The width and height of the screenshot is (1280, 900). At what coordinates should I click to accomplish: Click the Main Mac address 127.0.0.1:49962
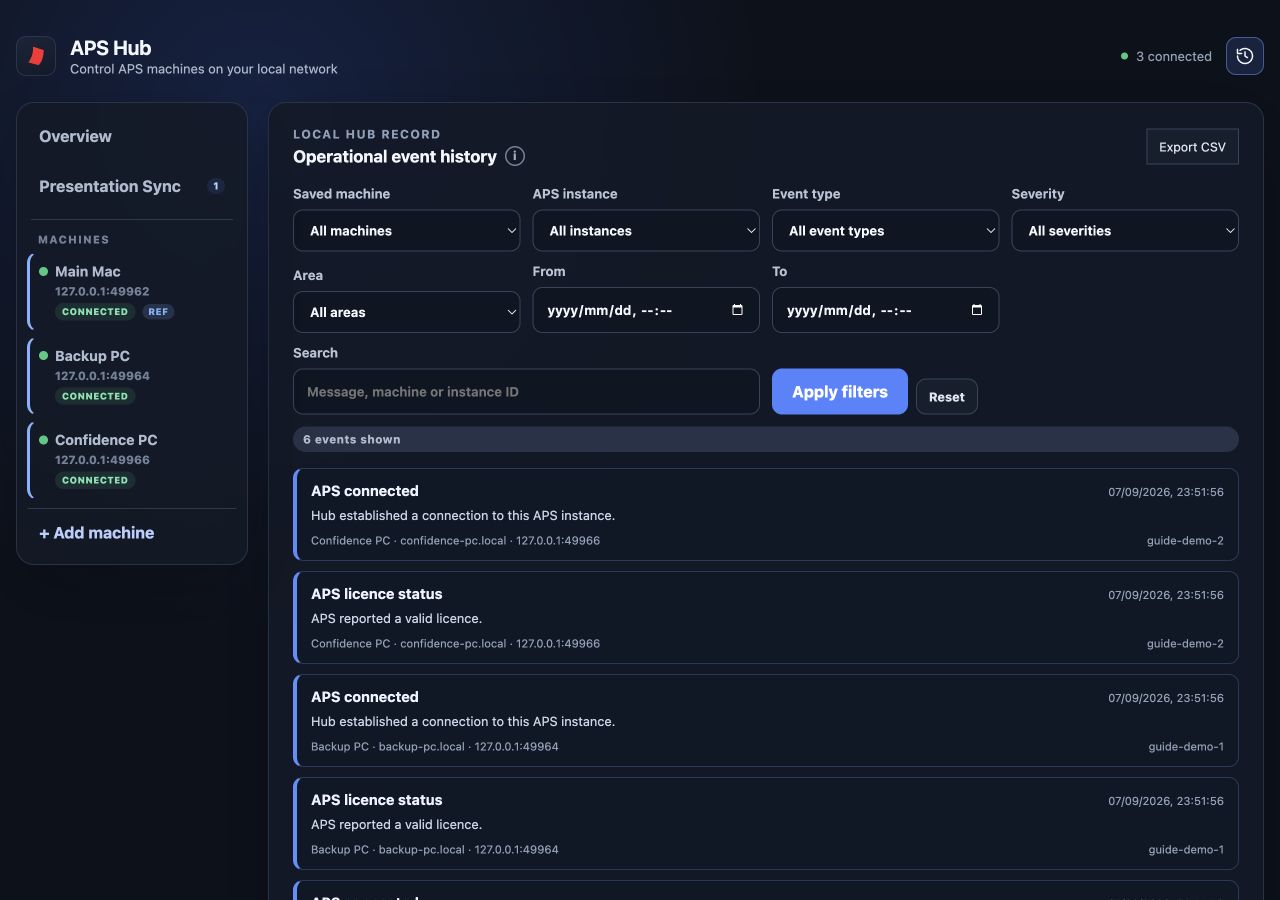[x=102, y=292]
